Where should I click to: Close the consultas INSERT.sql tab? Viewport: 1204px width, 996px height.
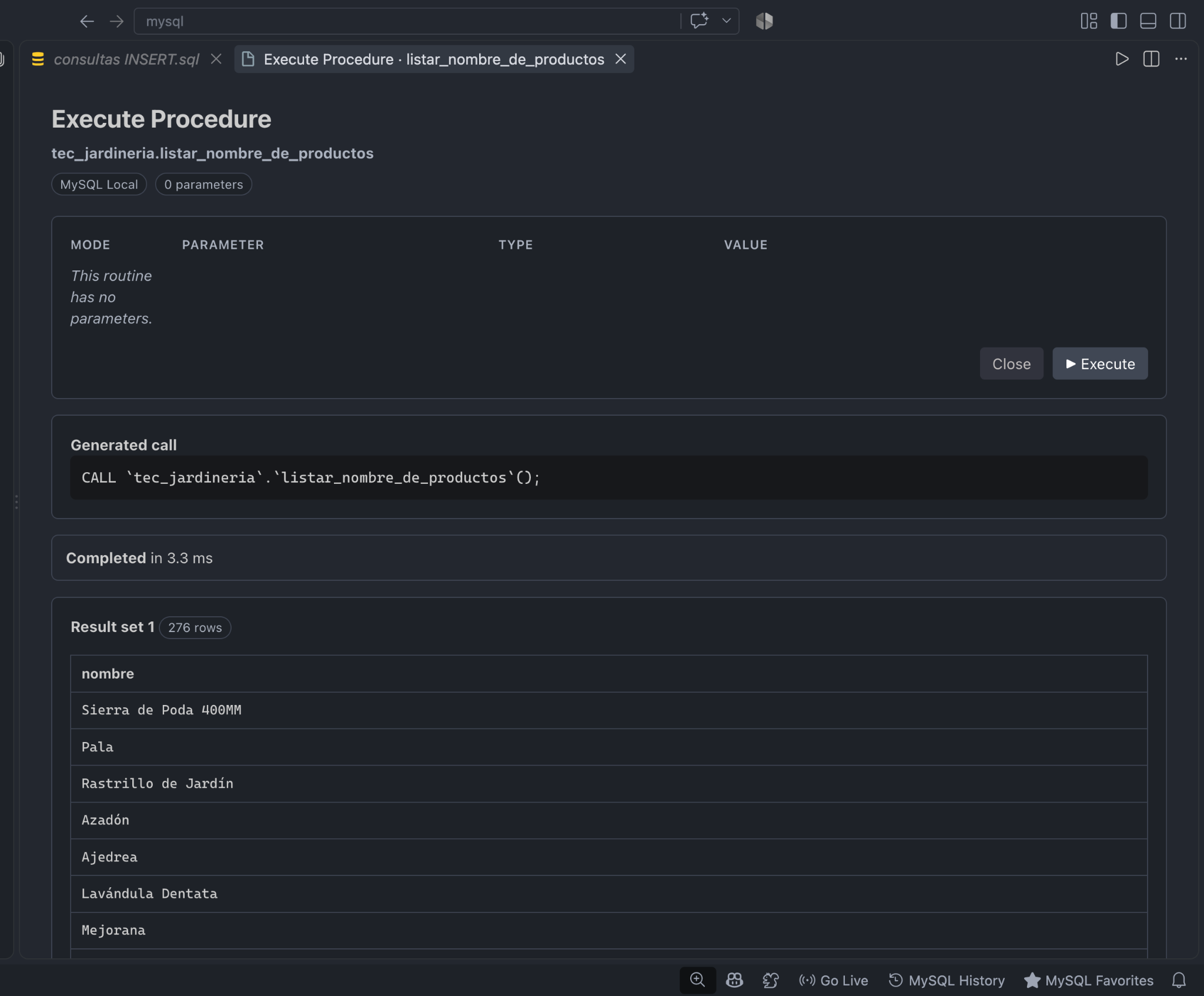coord(216,59)
